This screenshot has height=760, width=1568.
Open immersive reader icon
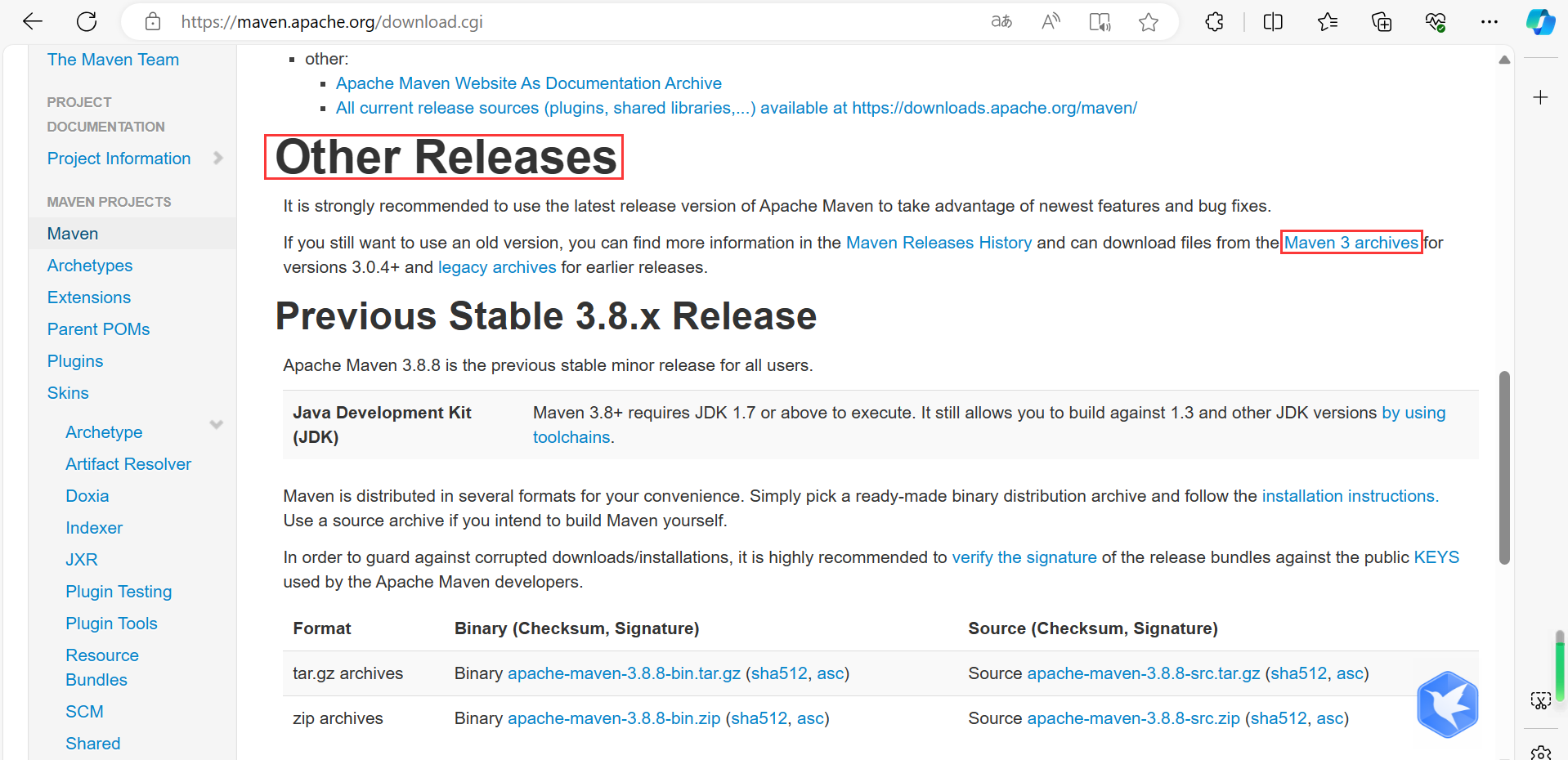(1100, 22)
